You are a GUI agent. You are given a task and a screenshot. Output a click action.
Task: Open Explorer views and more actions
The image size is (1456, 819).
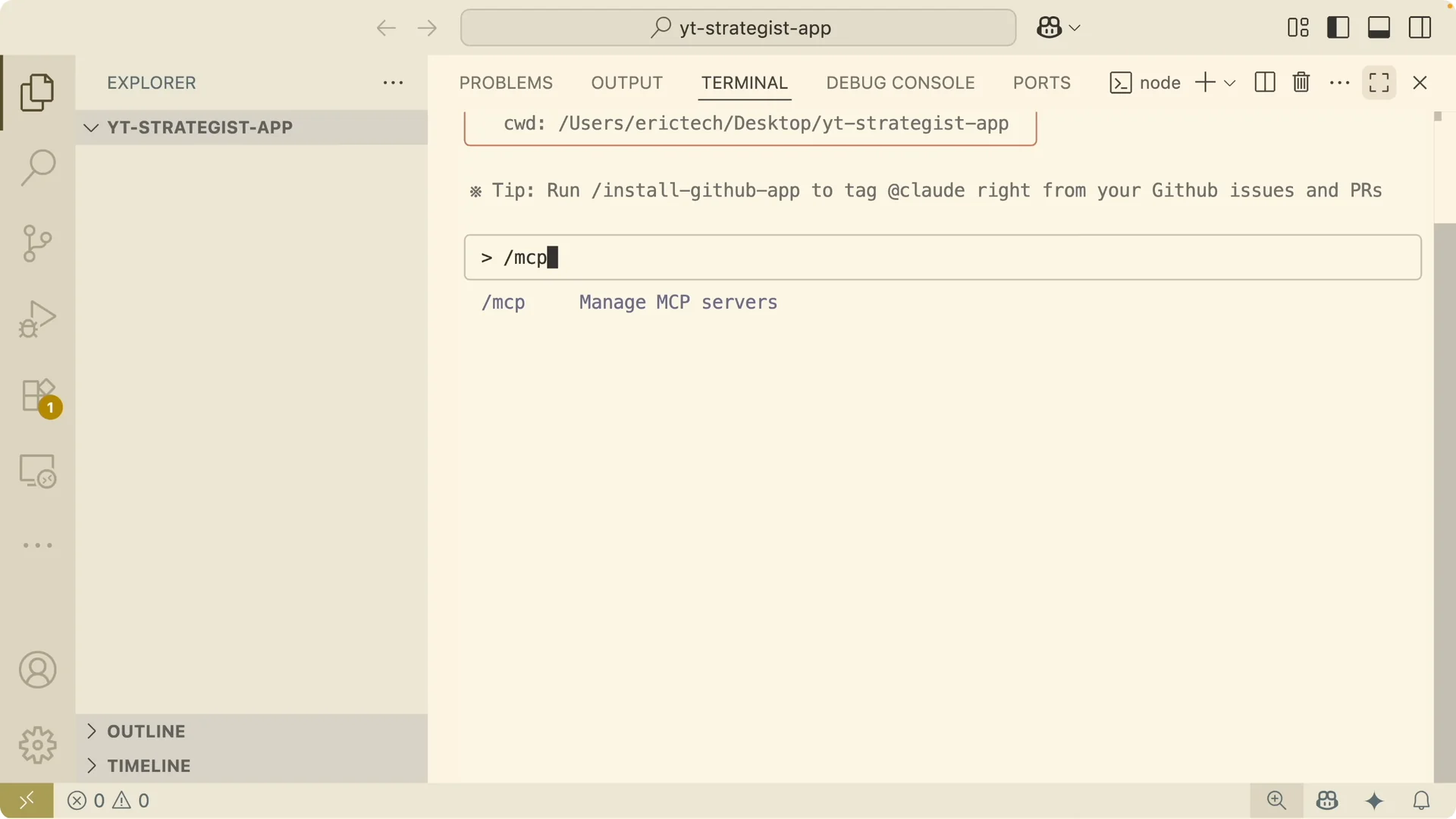(393, 83)
